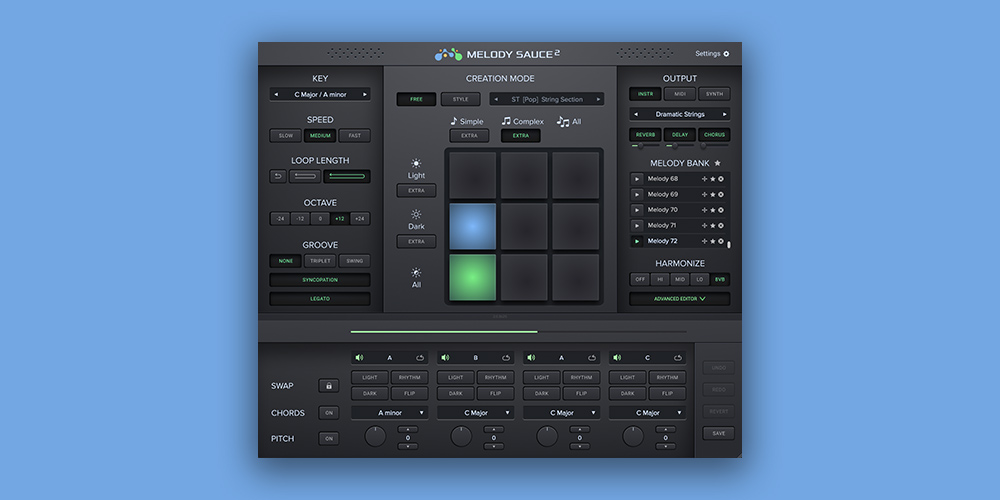The image size is (1000, 500).
Task: Open the A minor chord dropdown
Action: click(x=389, y=412)
